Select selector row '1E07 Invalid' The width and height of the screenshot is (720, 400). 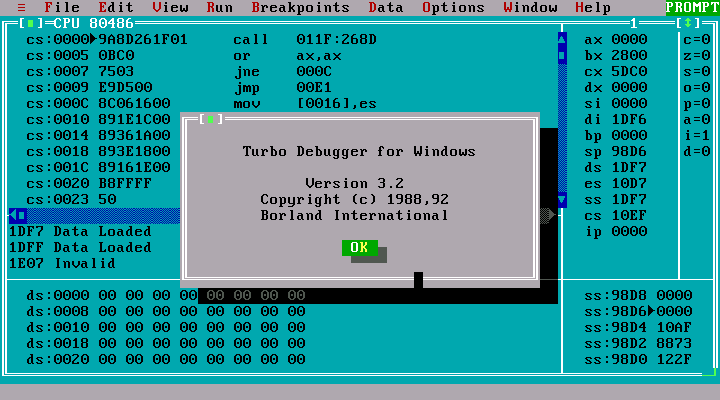coord(62,264)
